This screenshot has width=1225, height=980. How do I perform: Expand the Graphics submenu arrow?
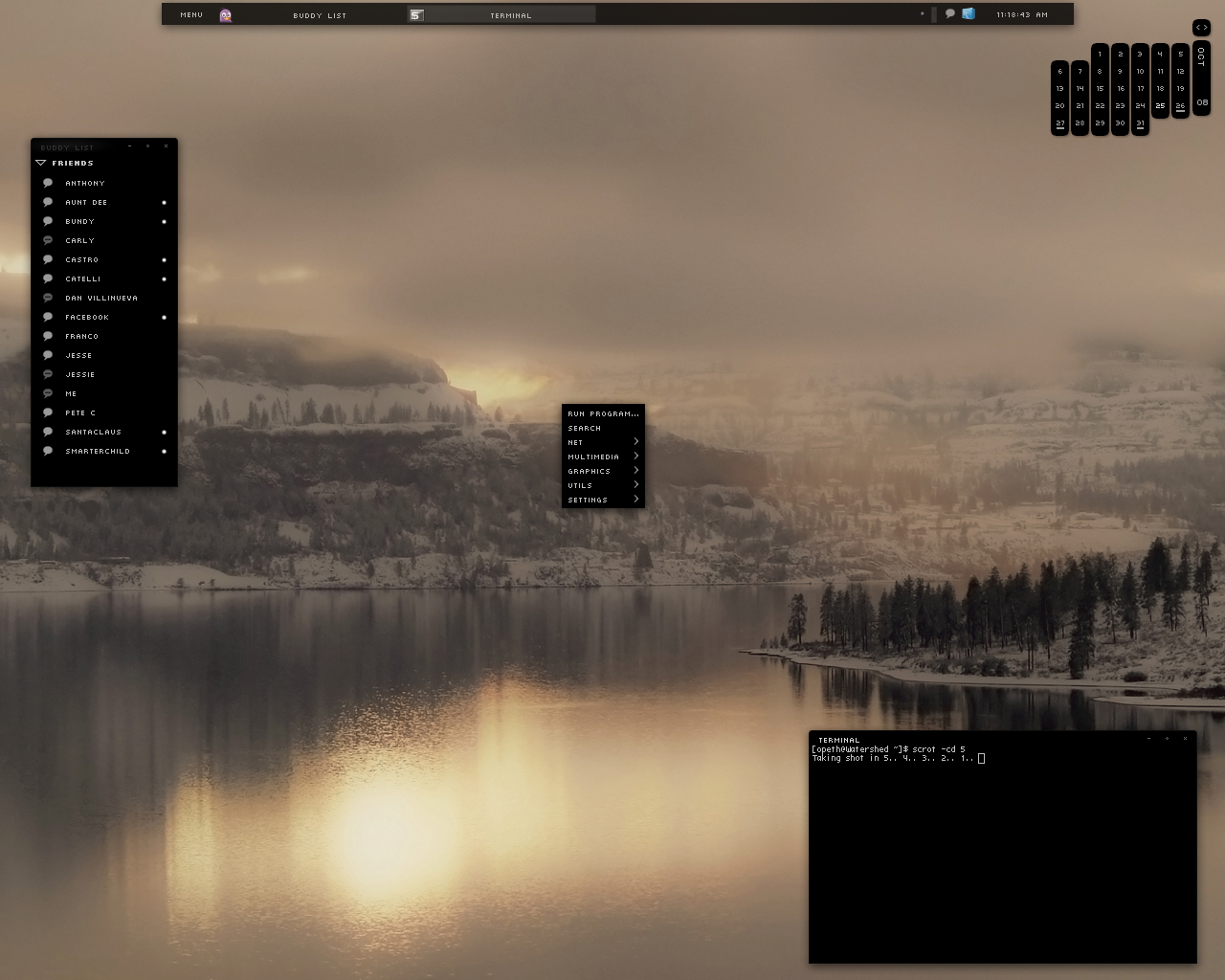click(636, 470)
